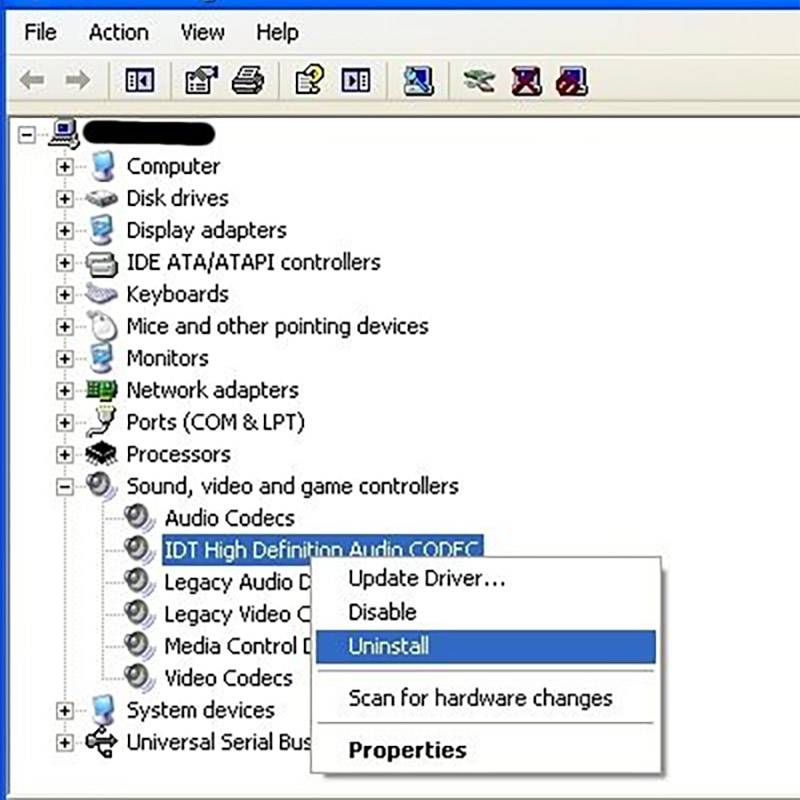This screenshot has width=800, height=800.
Task: Click the Show/Hide Console Tree toolbar icon
Action: 139,81
